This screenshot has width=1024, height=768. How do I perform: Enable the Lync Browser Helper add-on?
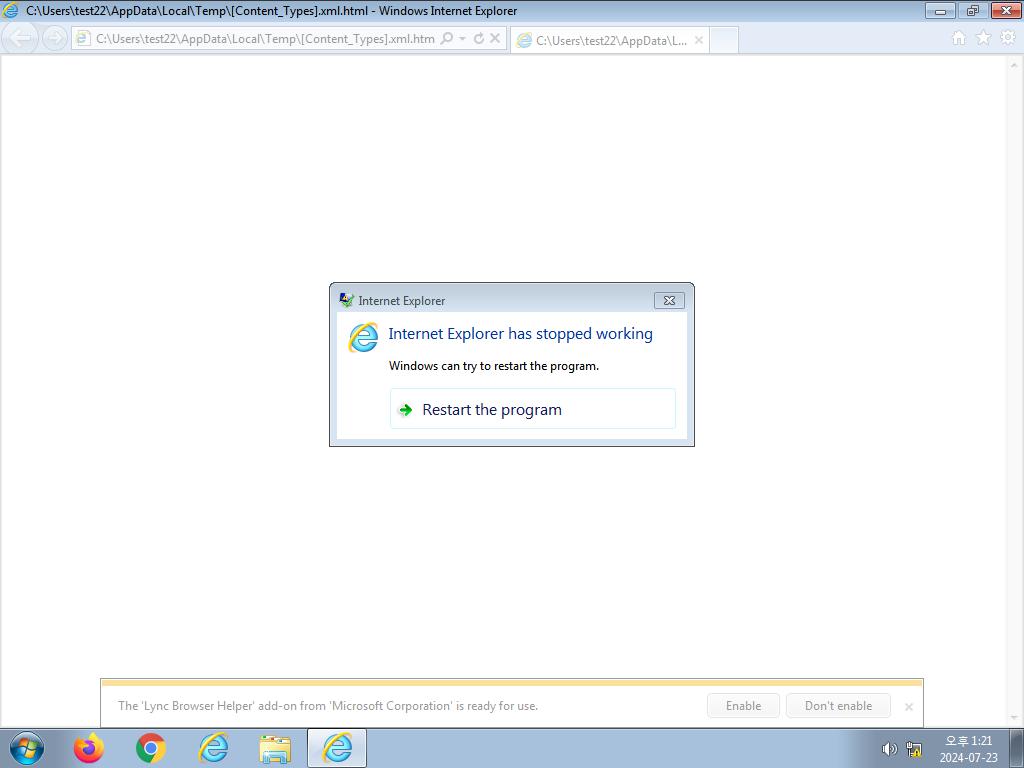click(743, 705)
